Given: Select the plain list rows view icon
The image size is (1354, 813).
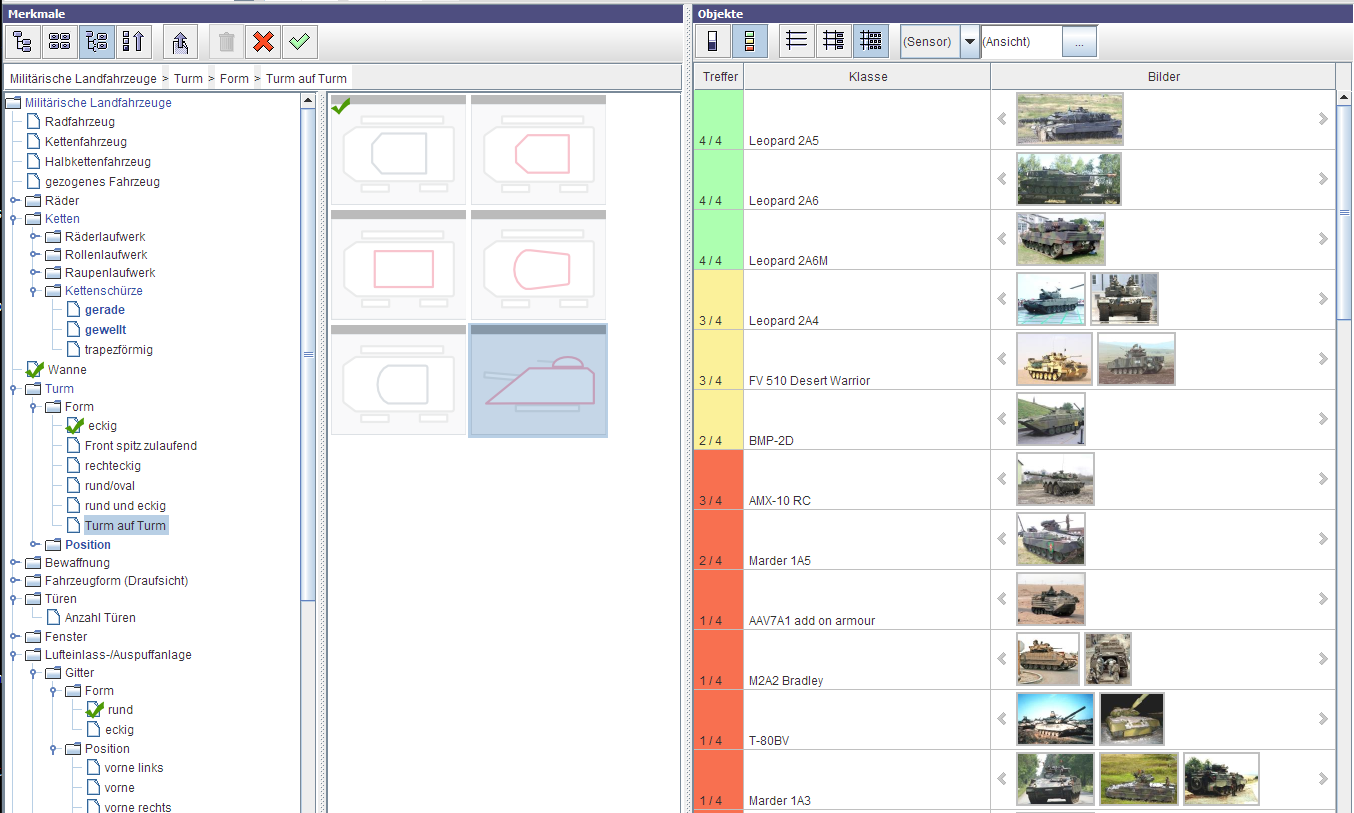Looking at the screenshot, I should [796, 42].
